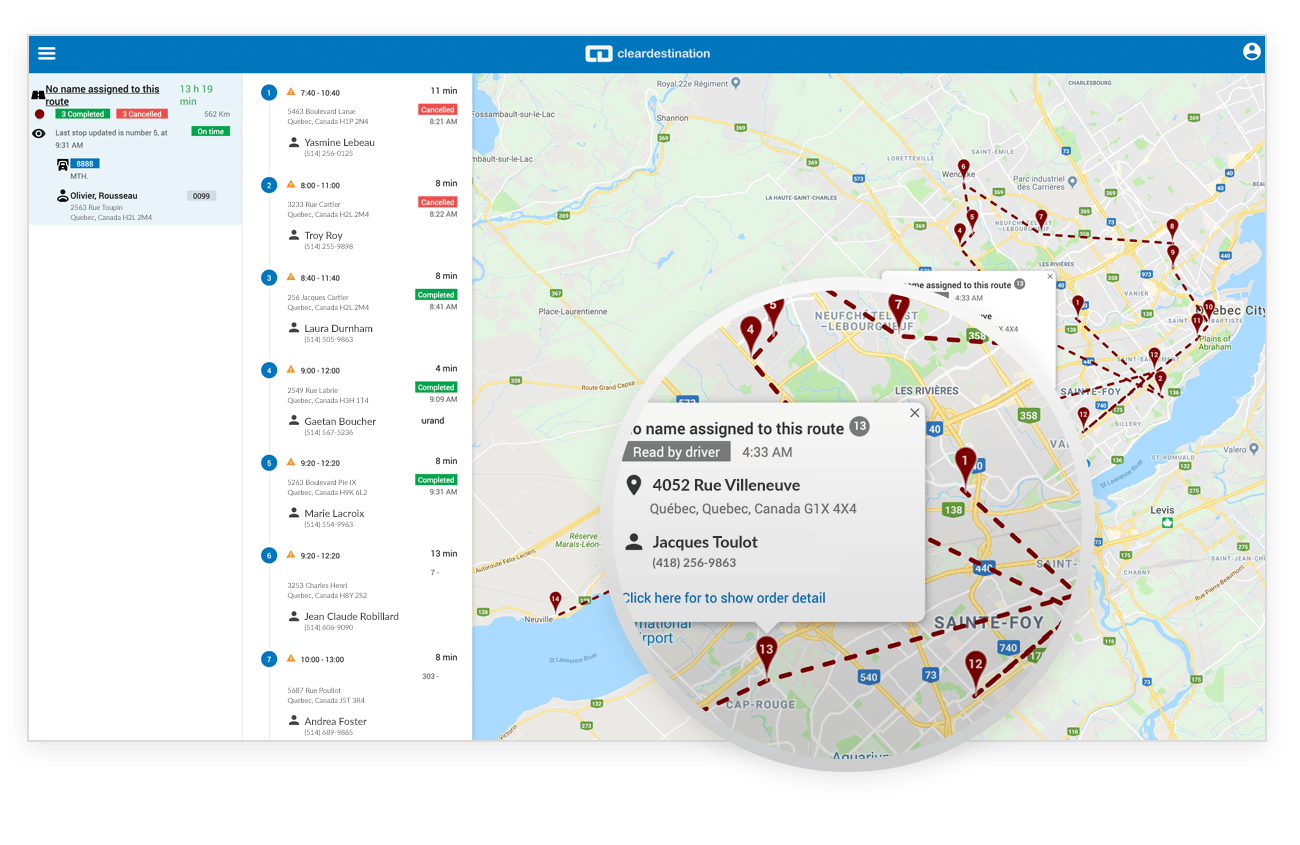Screen dimensions: 1300x845
Task: Click map pin number 6 near Wendake
Action: [963, 170]
